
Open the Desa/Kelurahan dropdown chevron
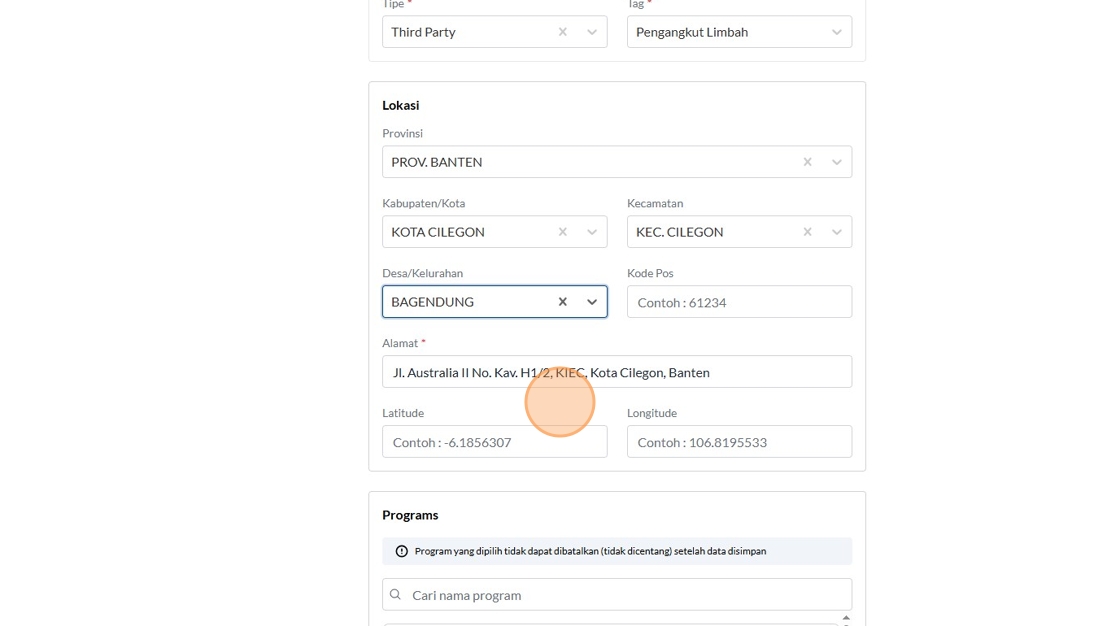[592, 302]
